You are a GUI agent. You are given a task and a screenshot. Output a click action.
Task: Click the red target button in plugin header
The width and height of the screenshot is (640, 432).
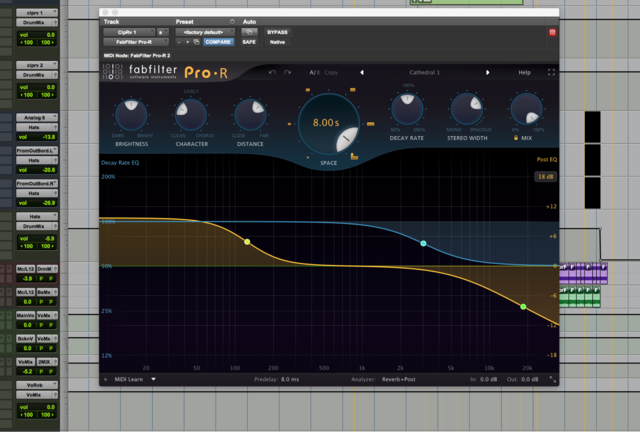click(552, 32)
